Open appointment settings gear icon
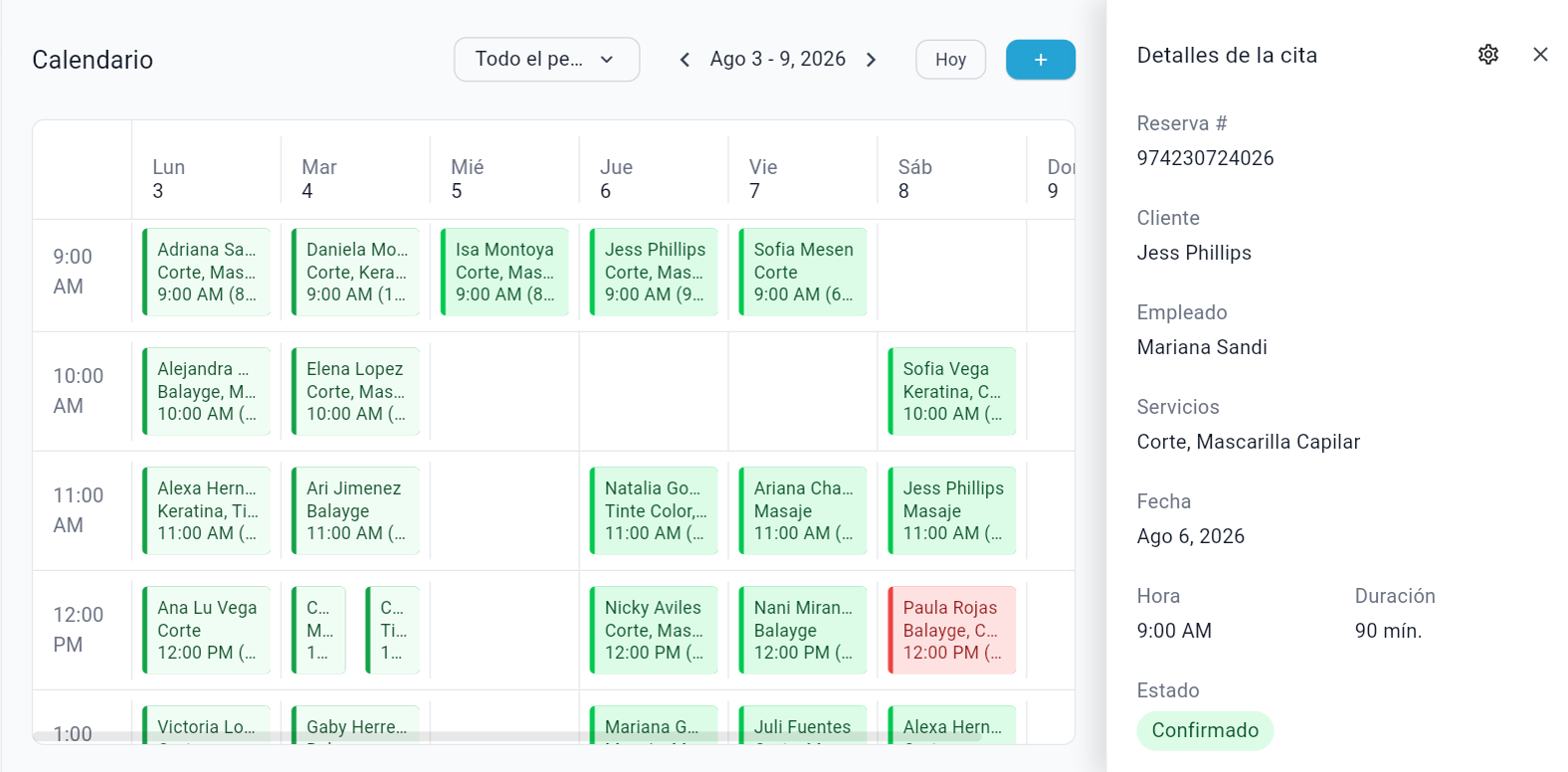This screenshot has width=1568, height=772. [1487, 55]
